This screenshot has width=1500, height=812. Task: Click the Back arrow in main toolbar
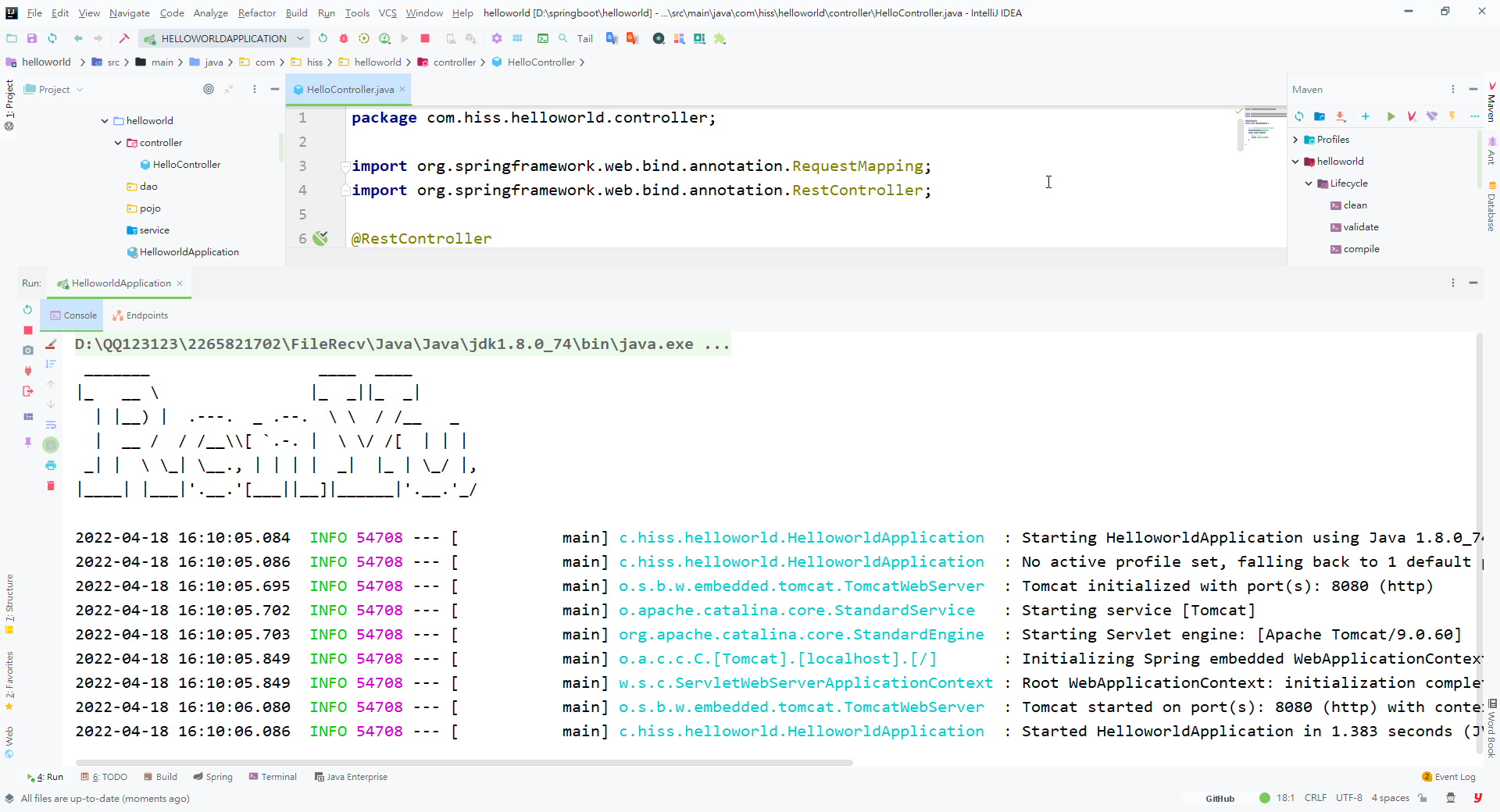[x=78, y=38]
